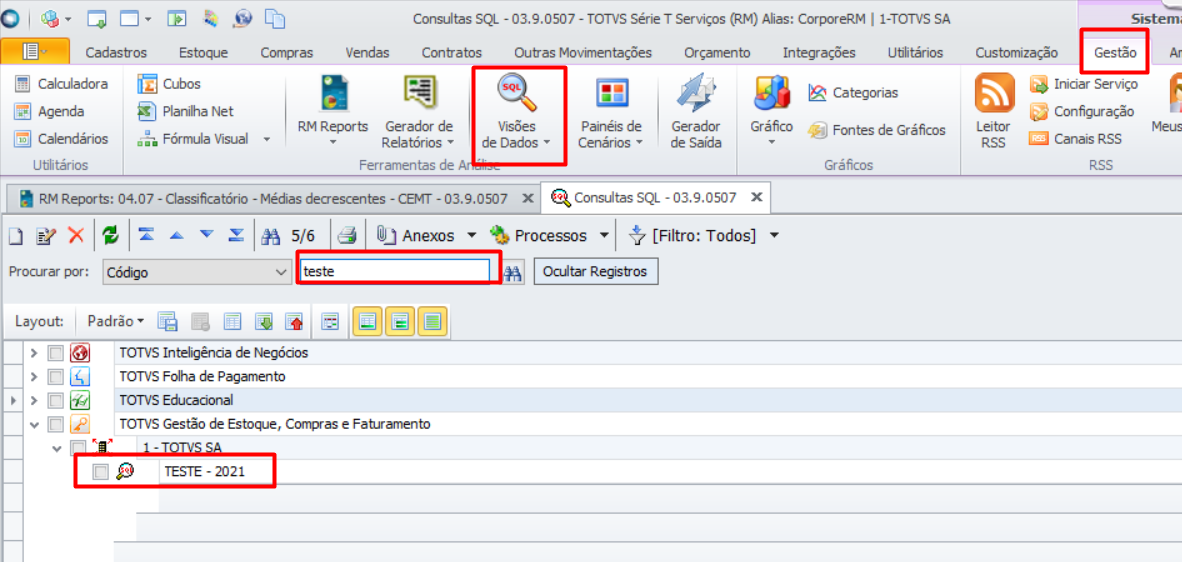Check the 1 - TOTVS SA checkbox
Image resolution: width=1182 pixels, height=562 pixels.
coord(78,448)
